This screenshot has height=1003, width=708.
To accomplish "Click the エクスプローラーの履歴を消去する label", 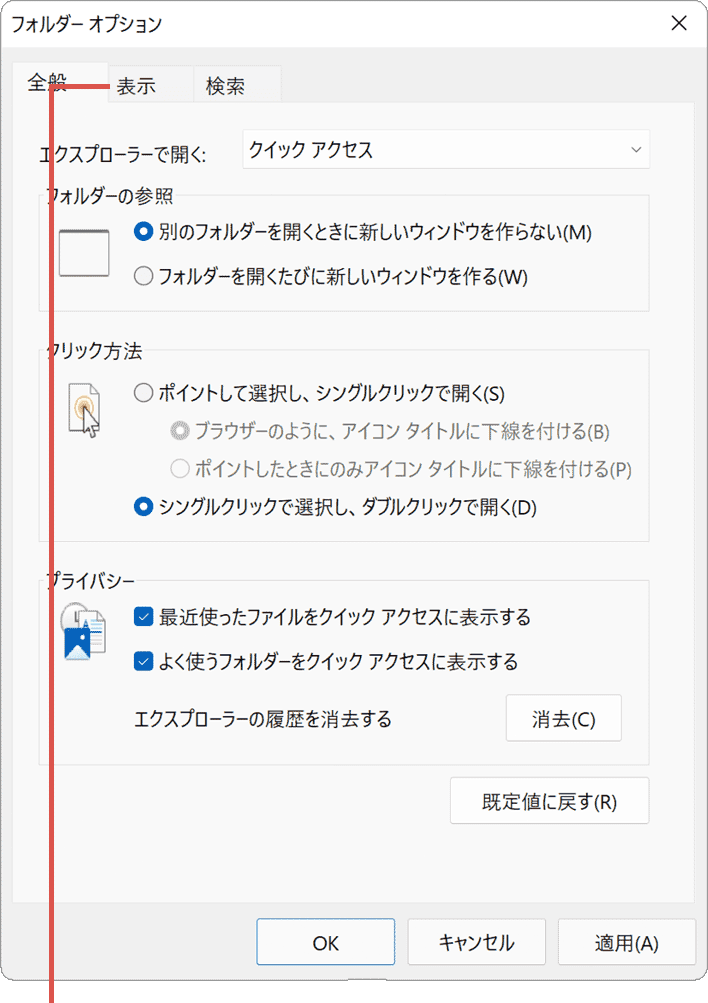I will tap(263, 719).
